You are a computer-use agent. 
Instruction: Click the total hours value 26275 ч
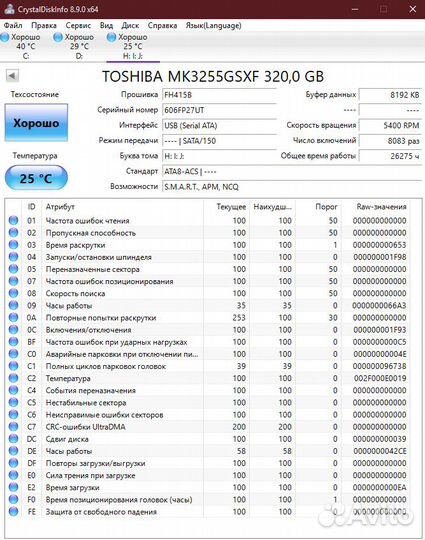point(390,156)
